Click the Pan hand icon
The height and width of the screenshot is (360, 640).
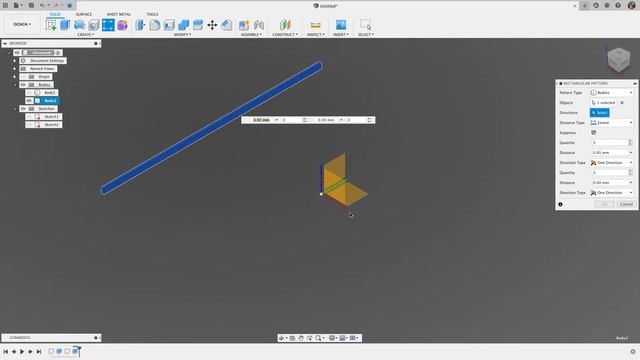point(301,338)
